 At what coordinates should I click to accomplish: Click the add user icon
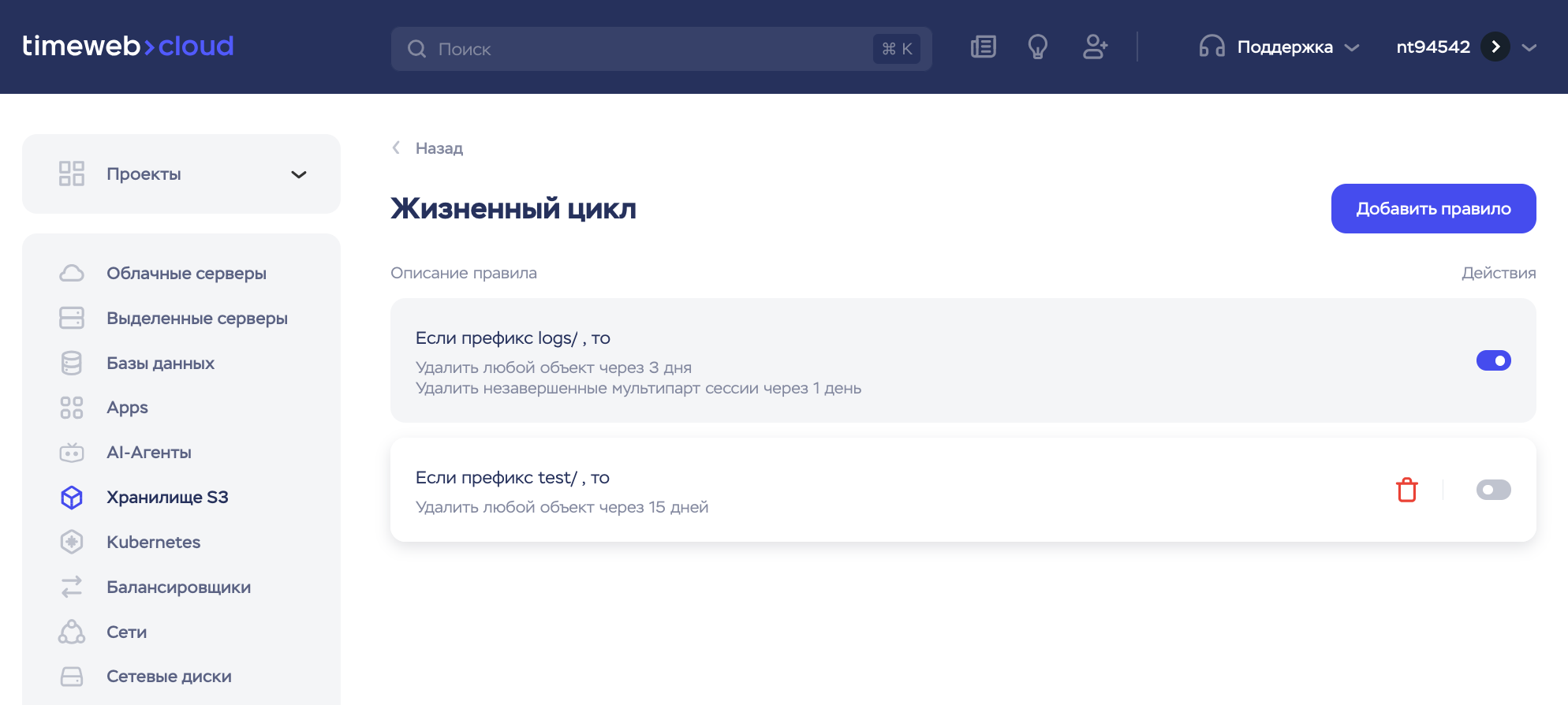[x=1095, y=47]
